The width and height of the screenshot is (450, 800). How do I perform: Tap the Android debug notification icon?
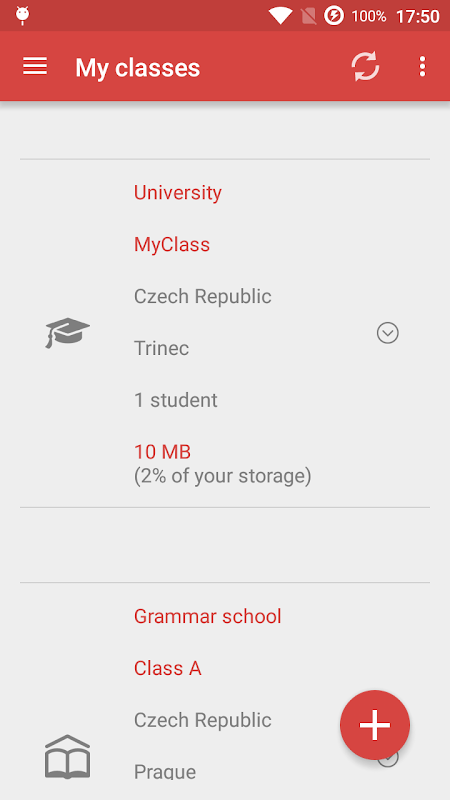(22, 16)
